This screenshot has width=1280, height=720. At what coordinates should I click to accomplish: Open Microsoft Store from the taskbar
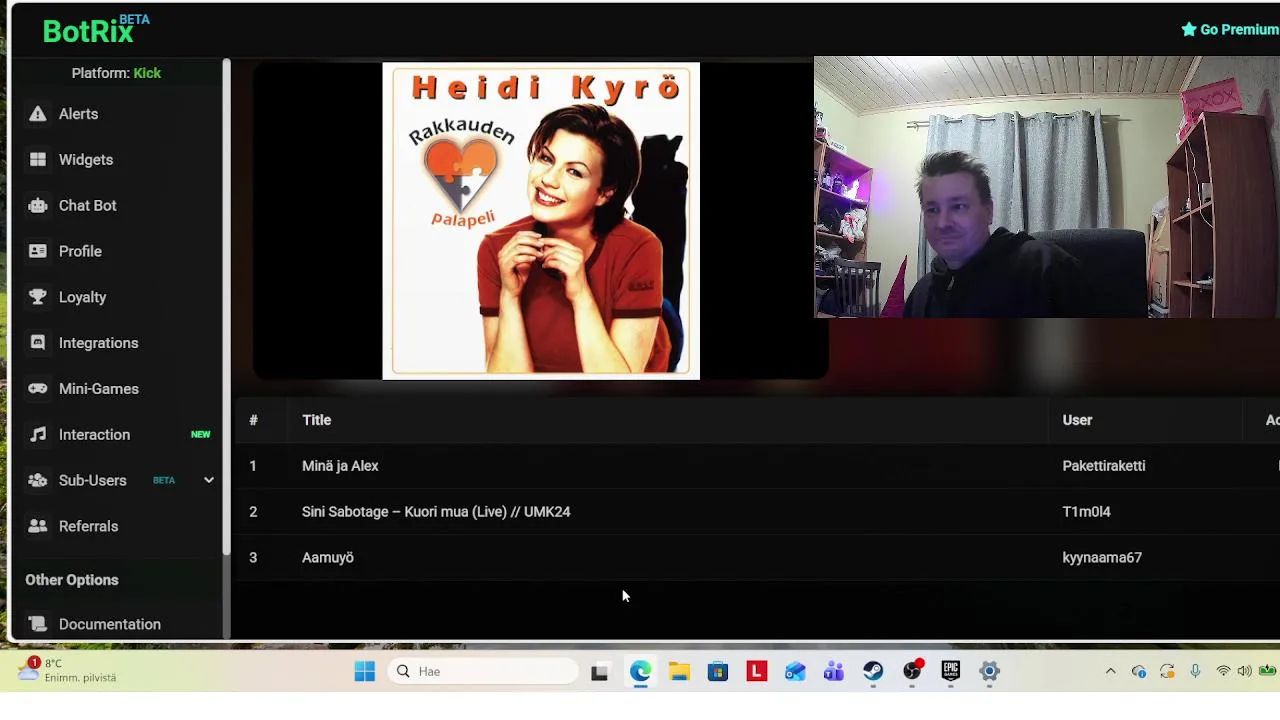tap(718, 672)
